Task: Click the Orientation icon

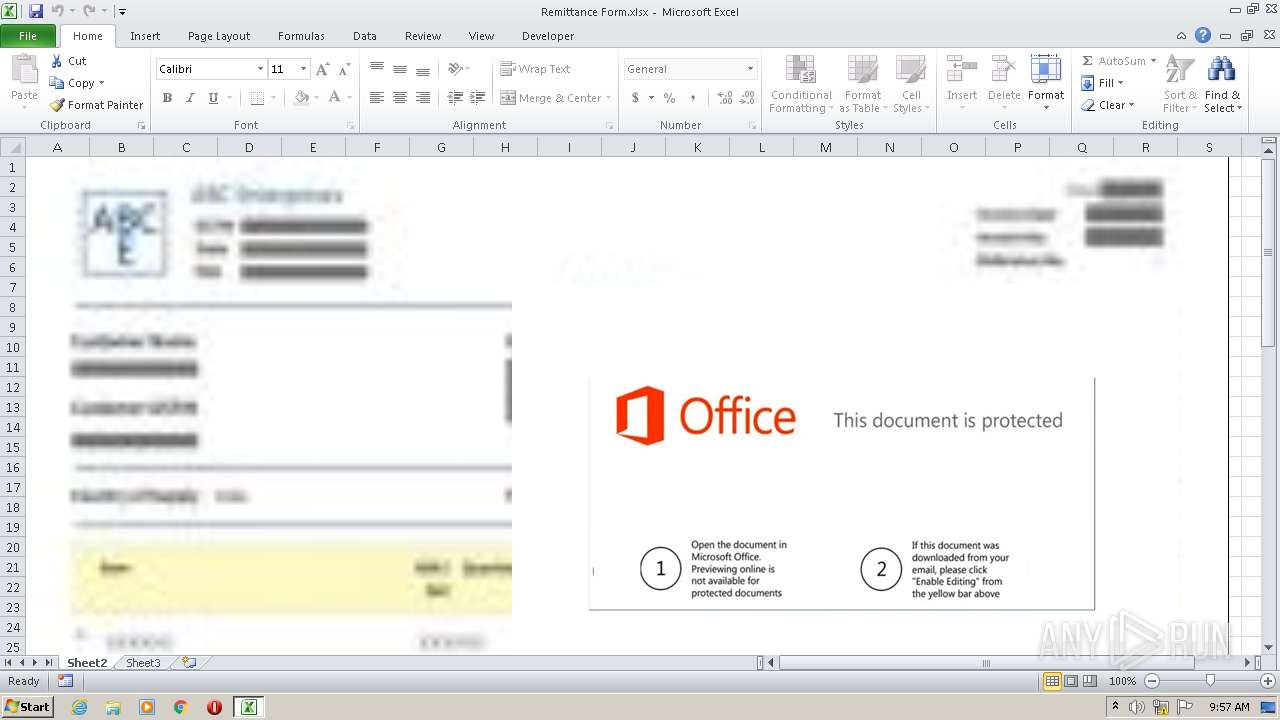Action: [455, 69]
